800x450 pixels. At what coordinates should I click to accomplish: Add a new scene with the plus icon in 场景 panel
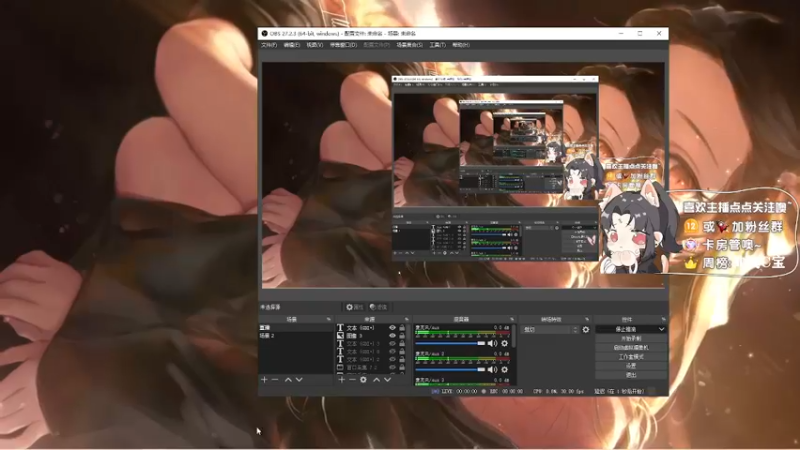point(264,380)
